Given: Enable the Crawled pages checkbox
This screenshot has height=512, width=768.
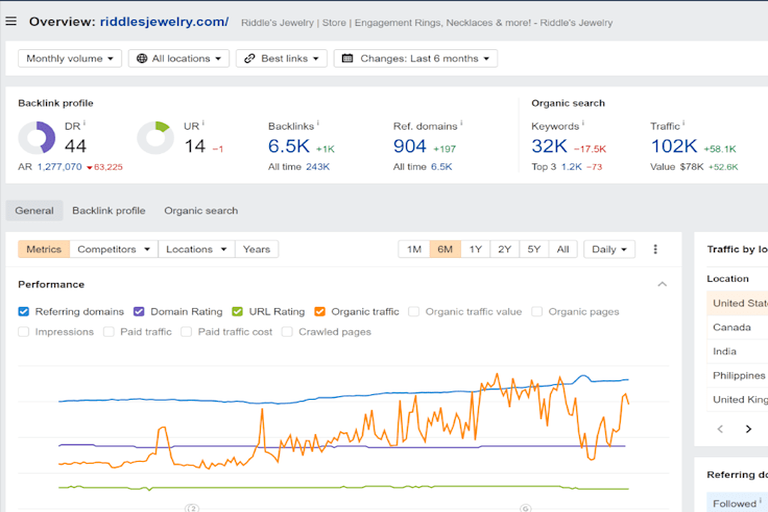Looking at the screenshot, I should [x=287, y=332].
